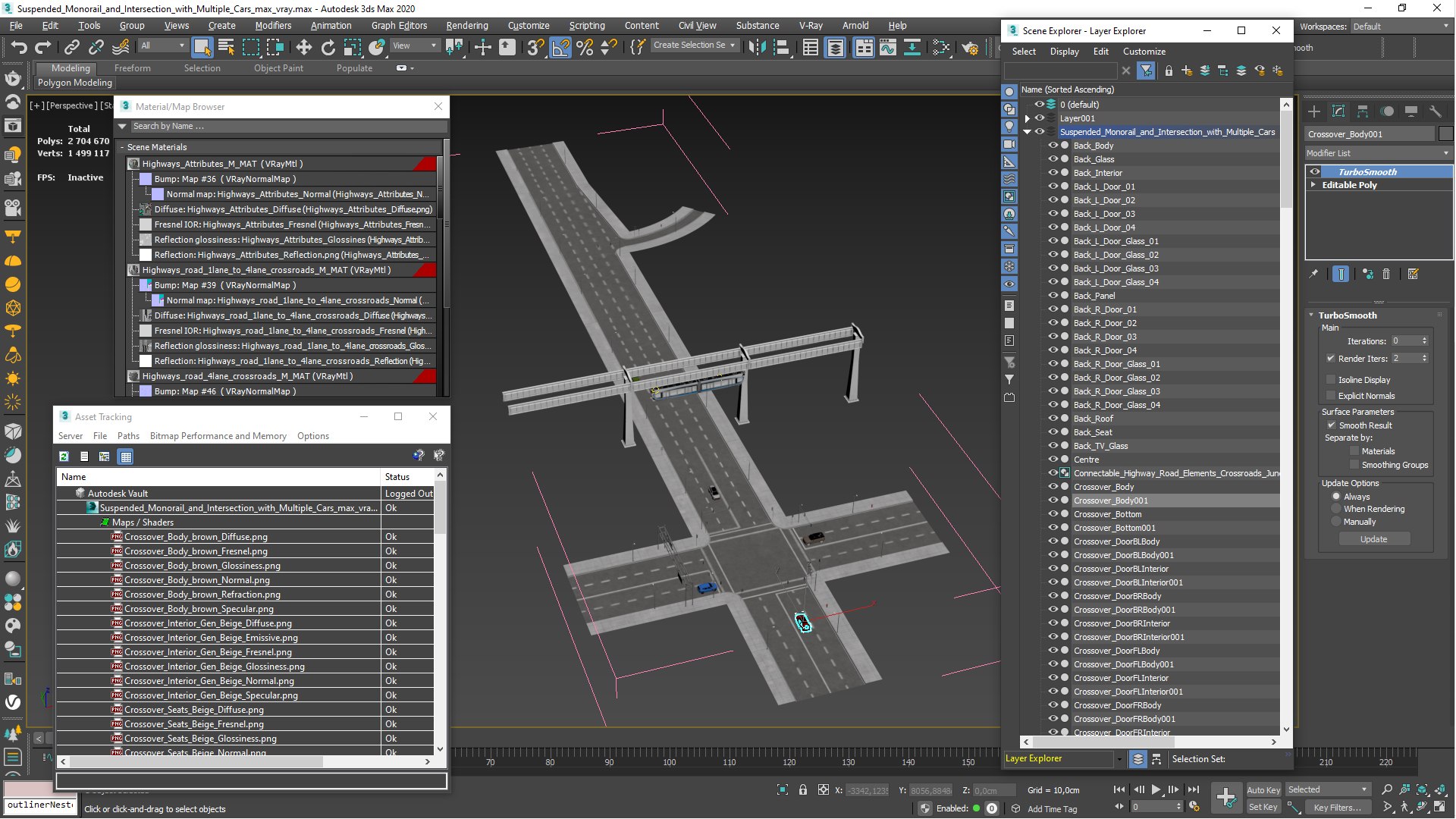
Task: Click the Polygon Modeling button
Action: (74, 83)
